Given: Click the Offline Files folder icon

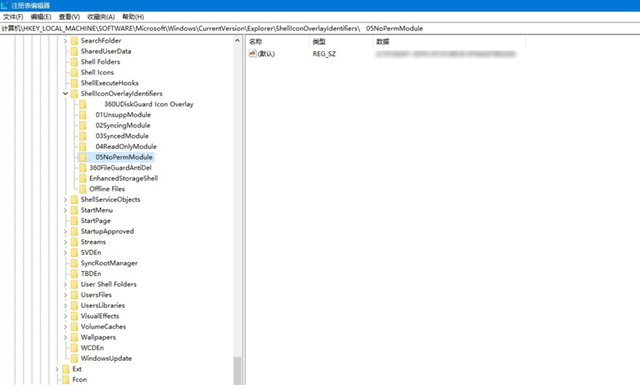Looking at the screenshot, I should (x=82, y=189).
